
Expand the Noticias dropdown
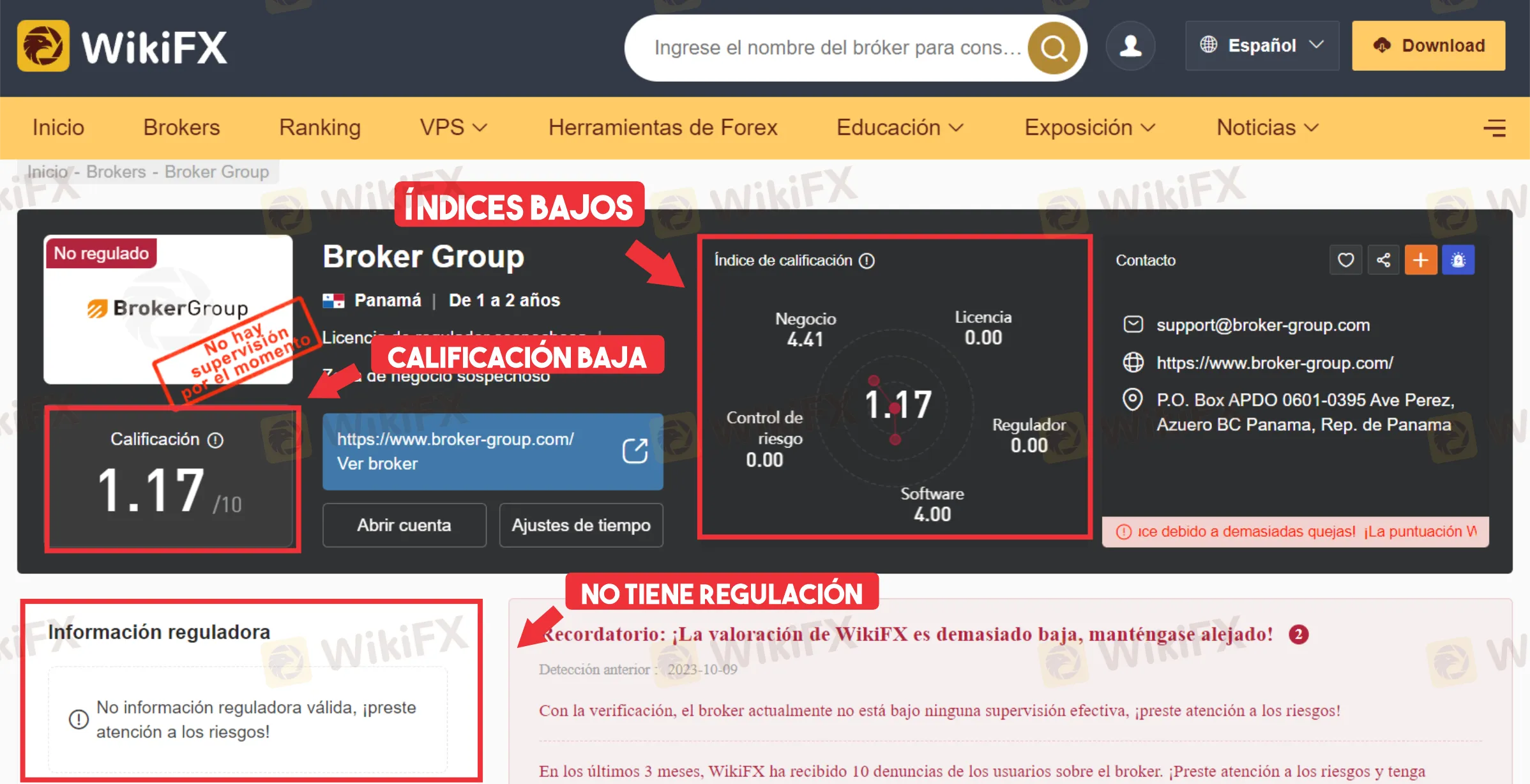coord(1267,128)
